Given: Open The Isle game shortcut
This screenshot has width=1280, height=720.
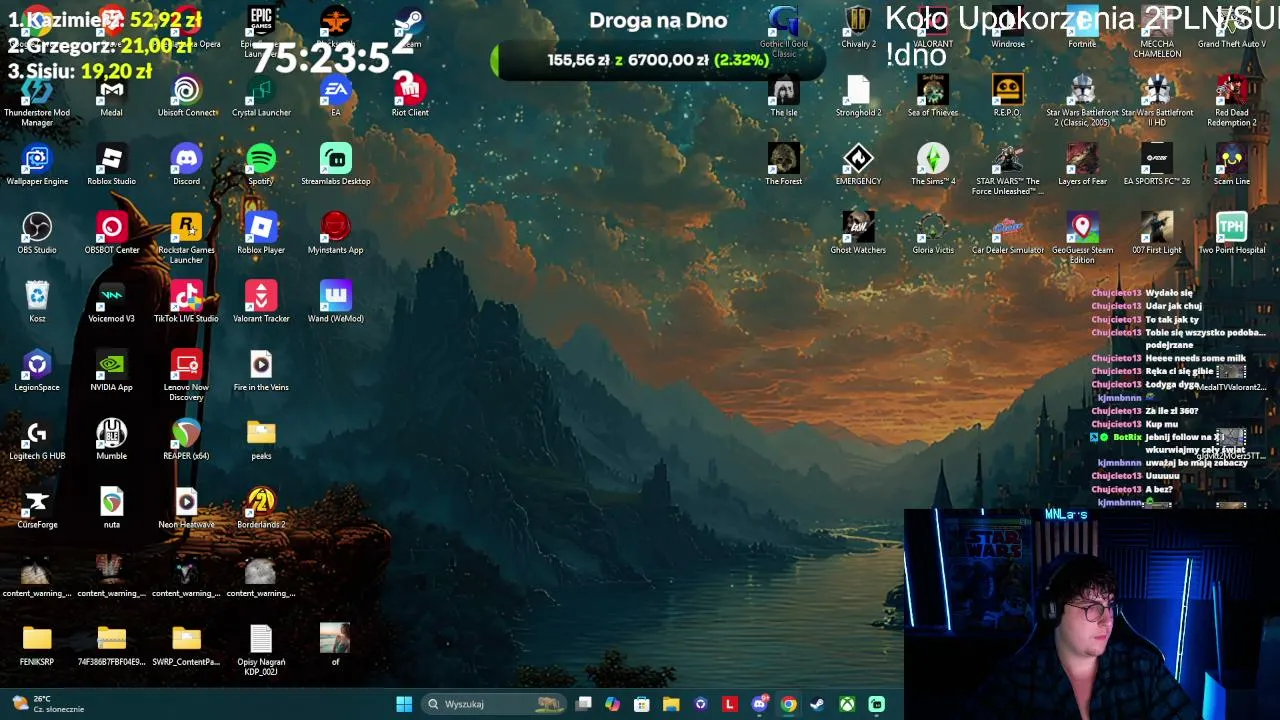Looking at the screenshot, I should click(783, 97).
